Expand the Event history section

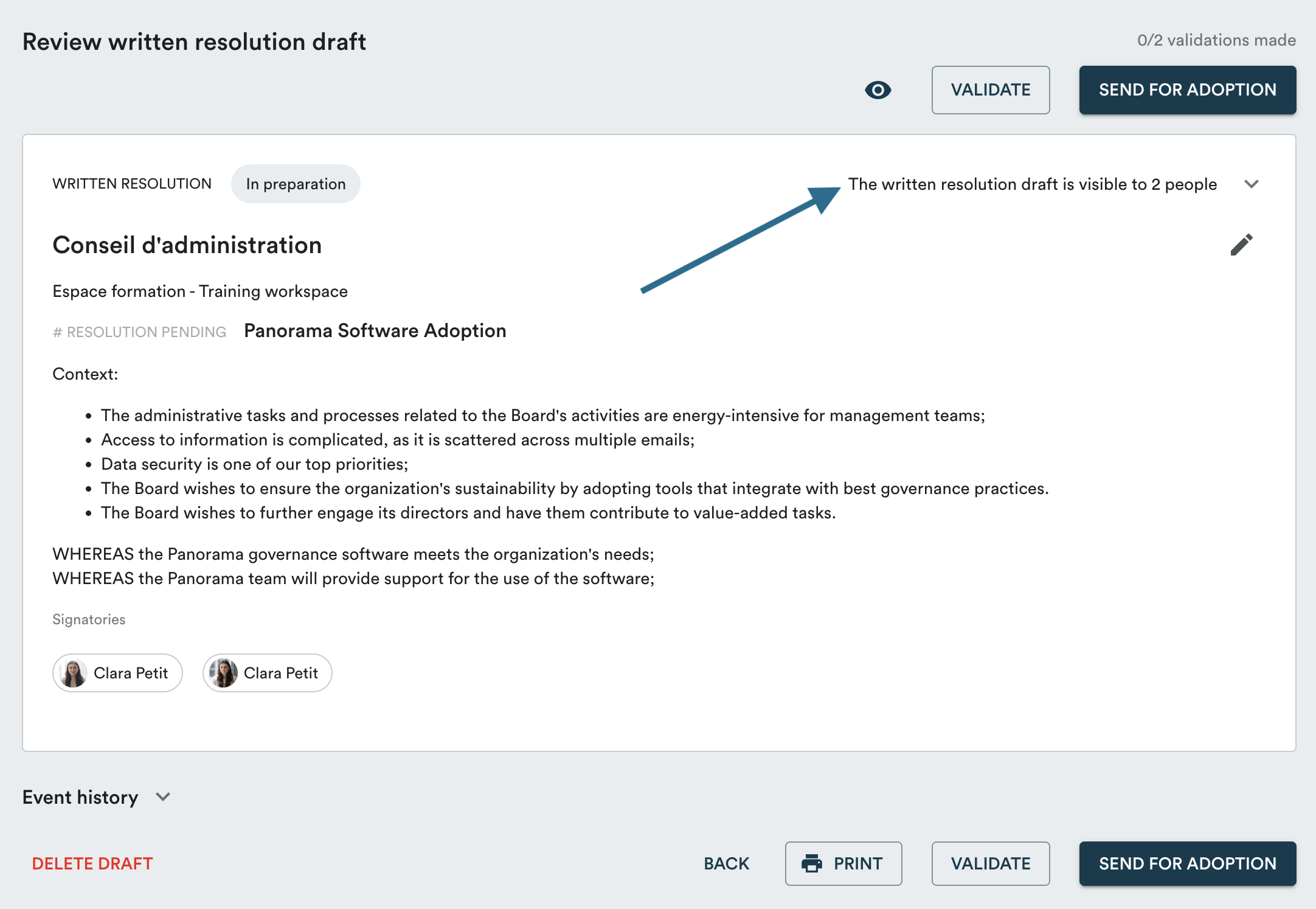(x=163, y=796)
